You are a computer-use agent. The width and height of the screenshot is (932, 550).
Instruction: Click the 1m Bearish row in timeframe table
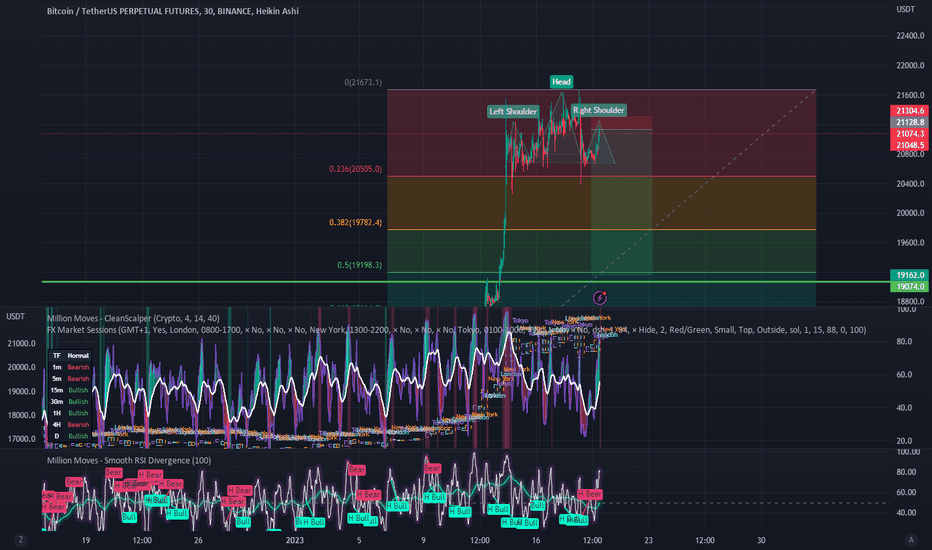(70, 367)
